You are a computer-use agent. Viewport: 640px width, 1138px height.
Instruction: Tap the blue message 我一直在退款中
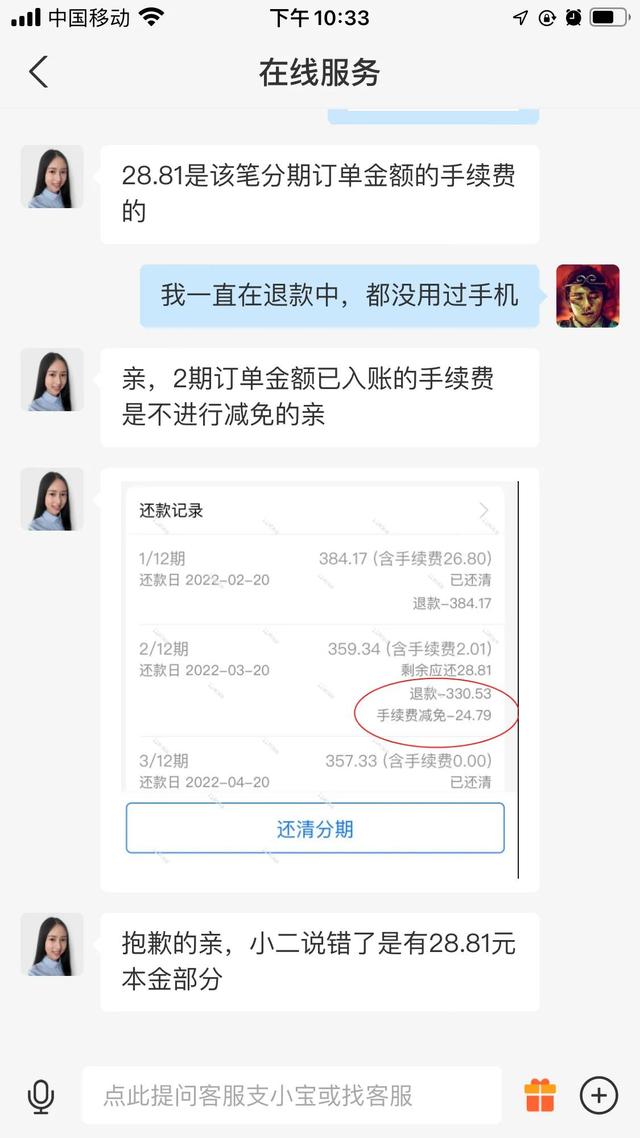[340, 295]
